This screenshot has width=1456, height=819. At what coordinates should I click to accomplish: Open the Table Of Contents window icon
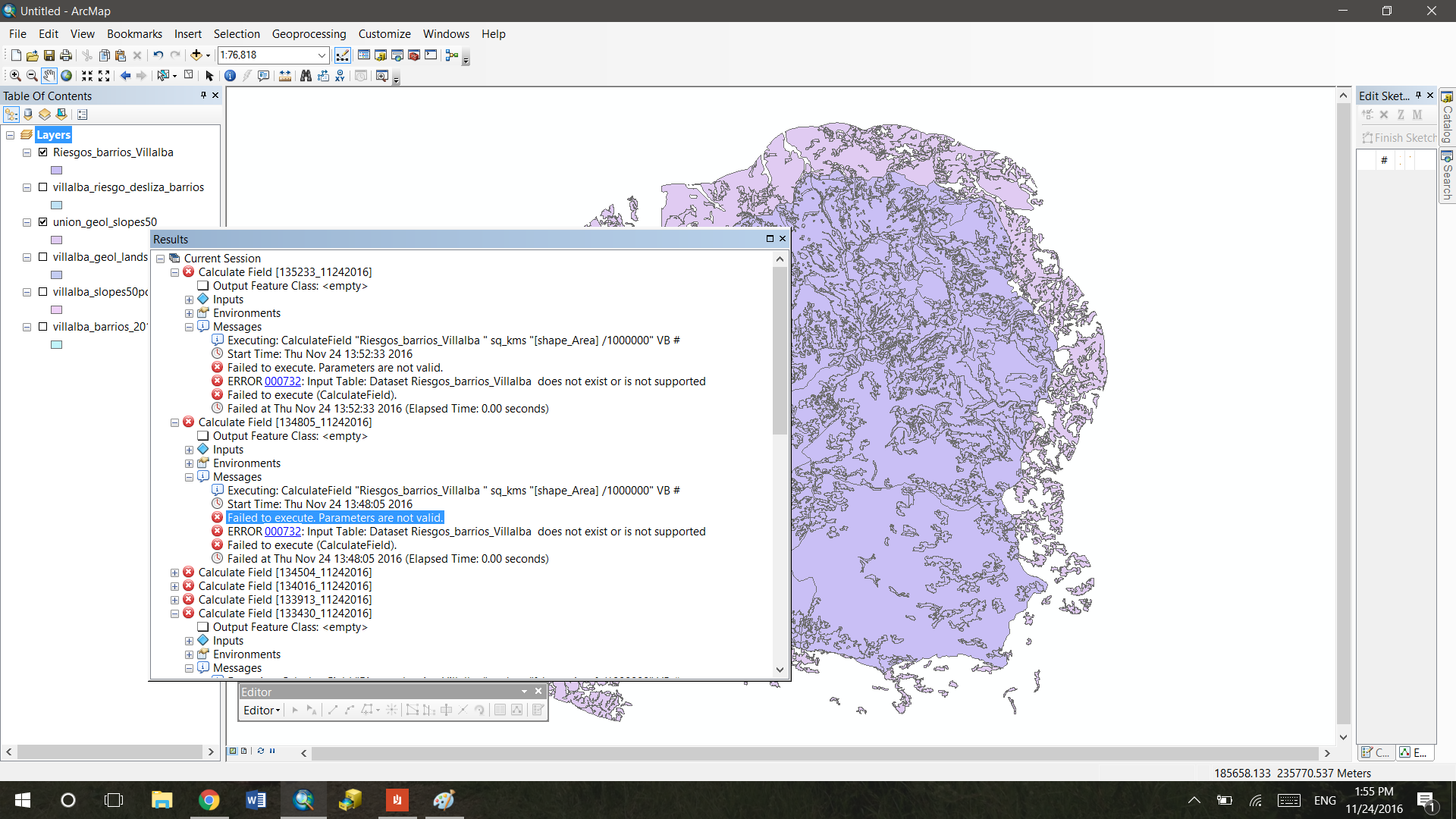pyautogui.click(x=364, y=55)
